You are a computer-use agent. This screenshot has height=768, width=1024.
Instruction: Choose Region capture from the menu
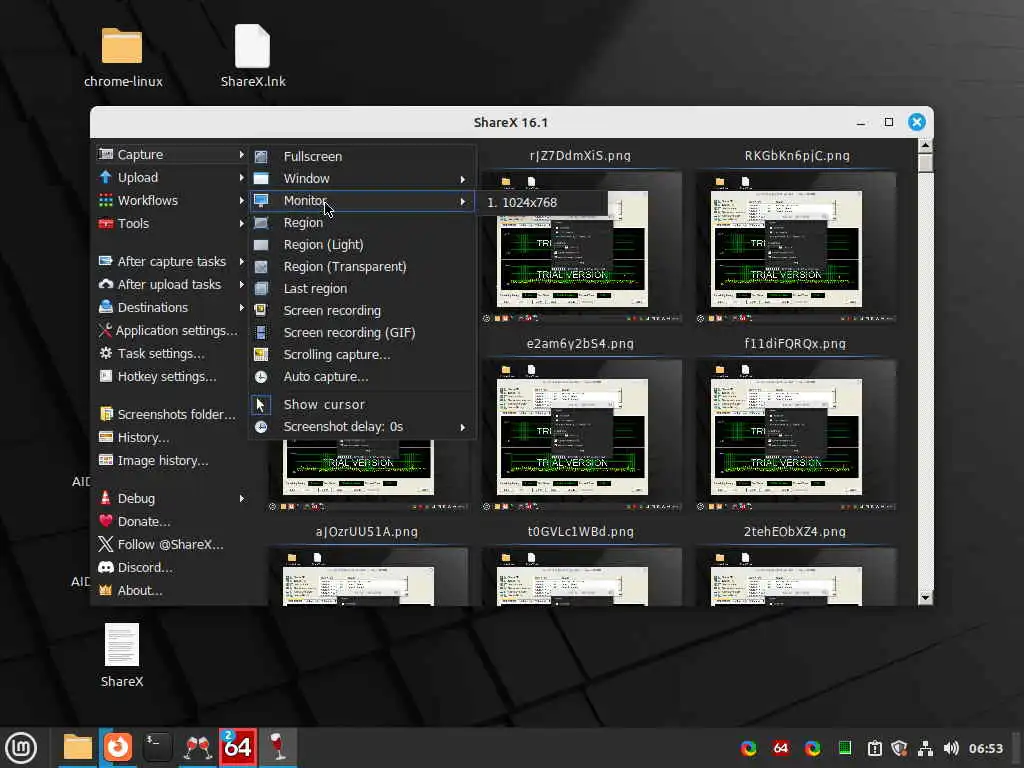pos(362,223)
